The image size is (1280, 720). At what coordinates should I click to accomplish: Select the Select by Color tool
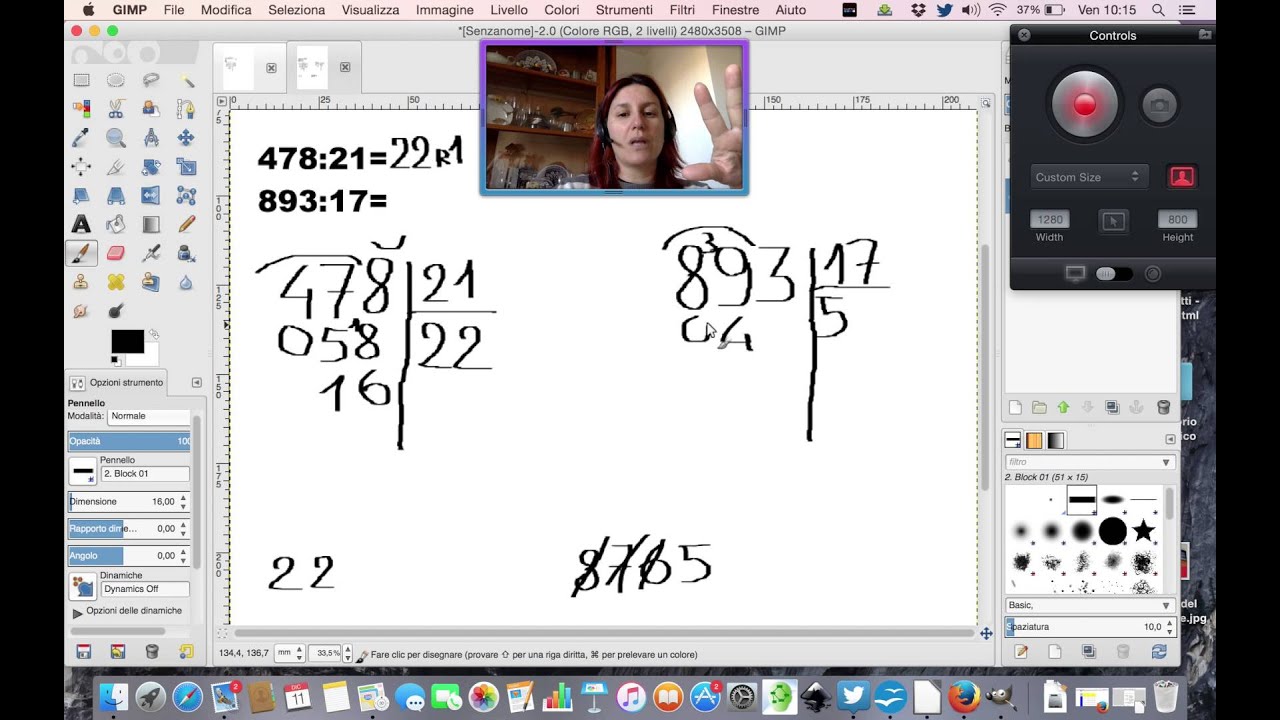tap(81, 109)
